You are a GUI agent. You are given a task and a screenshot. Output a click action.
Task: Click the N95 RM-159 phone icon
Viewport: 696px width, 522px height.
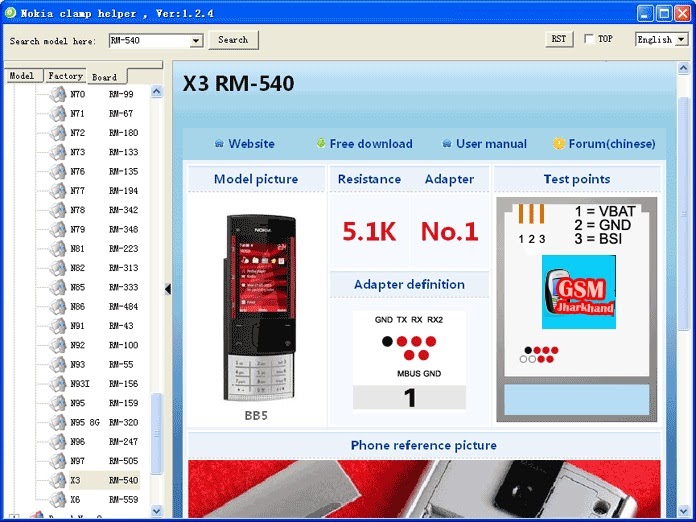[58, 403]
